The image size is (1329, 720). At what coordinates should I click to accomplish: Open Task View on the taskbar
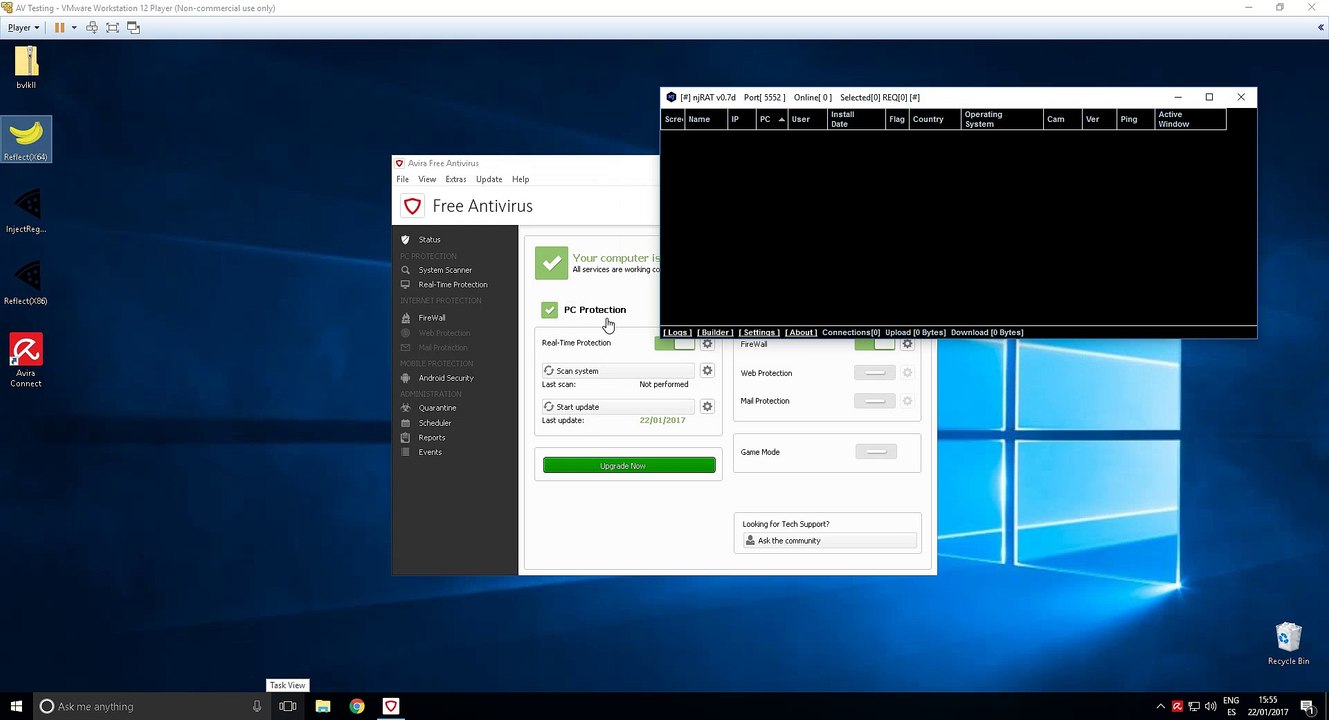click(x=287, y=706)
